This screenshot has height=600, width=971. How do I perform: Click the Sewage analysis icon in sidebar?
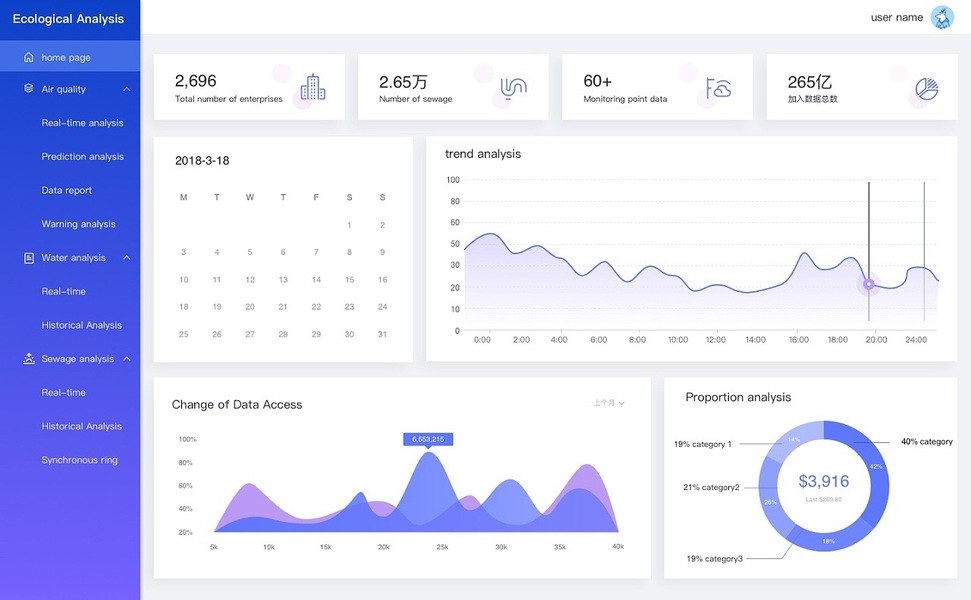point(28,359)
